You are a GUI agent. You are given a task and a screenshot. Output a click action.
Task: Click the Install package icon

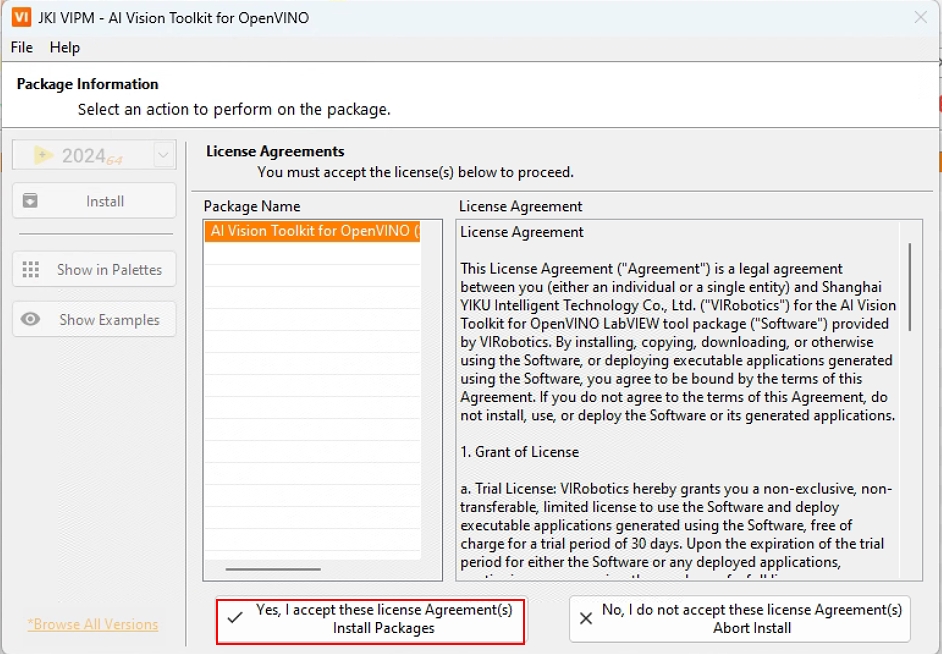[x=31, y=201]
